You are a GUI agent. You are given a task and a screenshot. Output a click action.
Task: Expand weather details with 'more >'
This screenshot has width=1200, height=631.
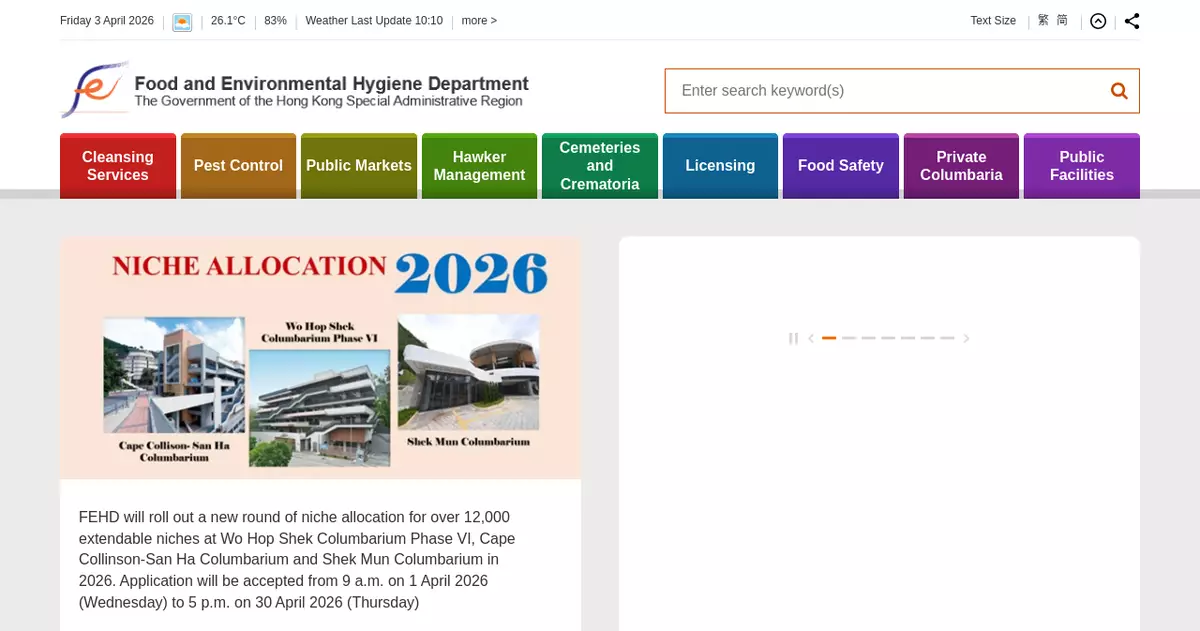(479, 21)
